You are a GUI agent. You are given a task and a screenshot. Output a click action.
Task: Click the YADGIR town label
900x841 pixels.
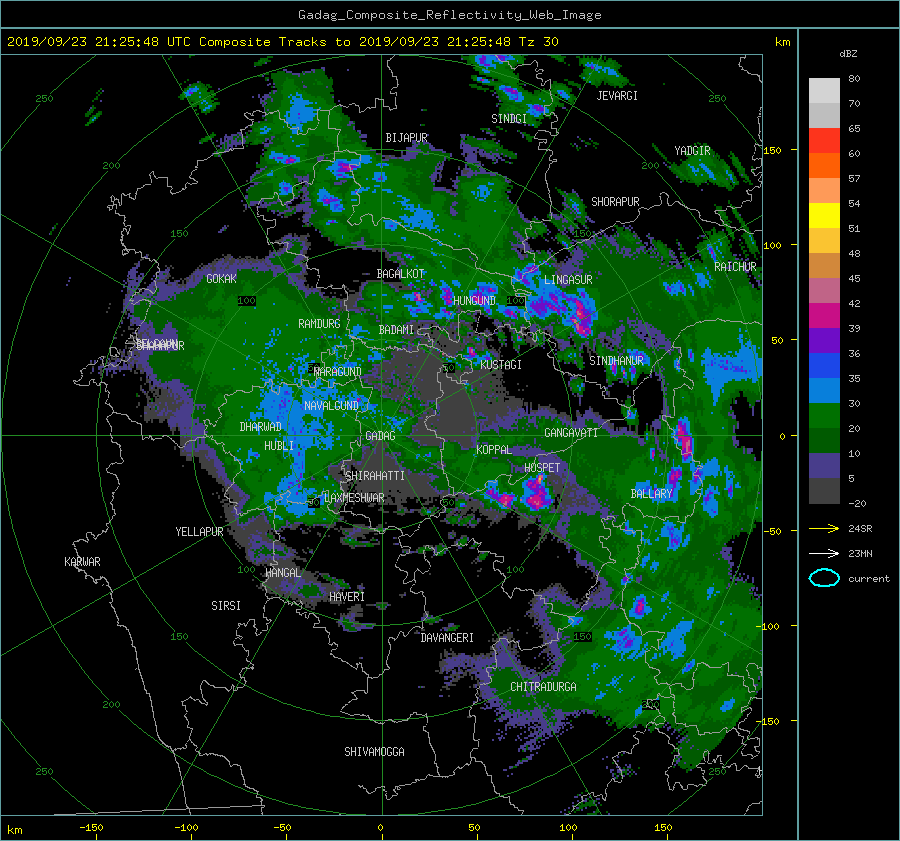tap(692, 151)
